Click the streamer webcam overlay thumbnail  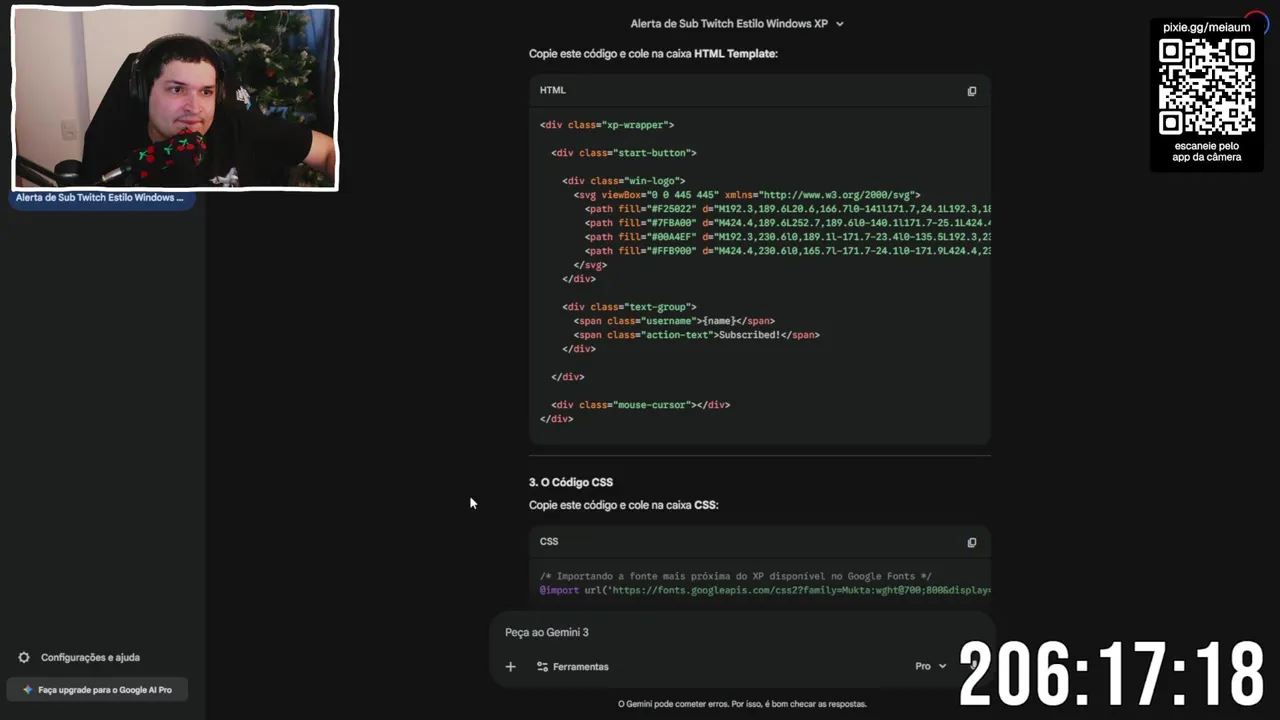(x=175, y=98)
